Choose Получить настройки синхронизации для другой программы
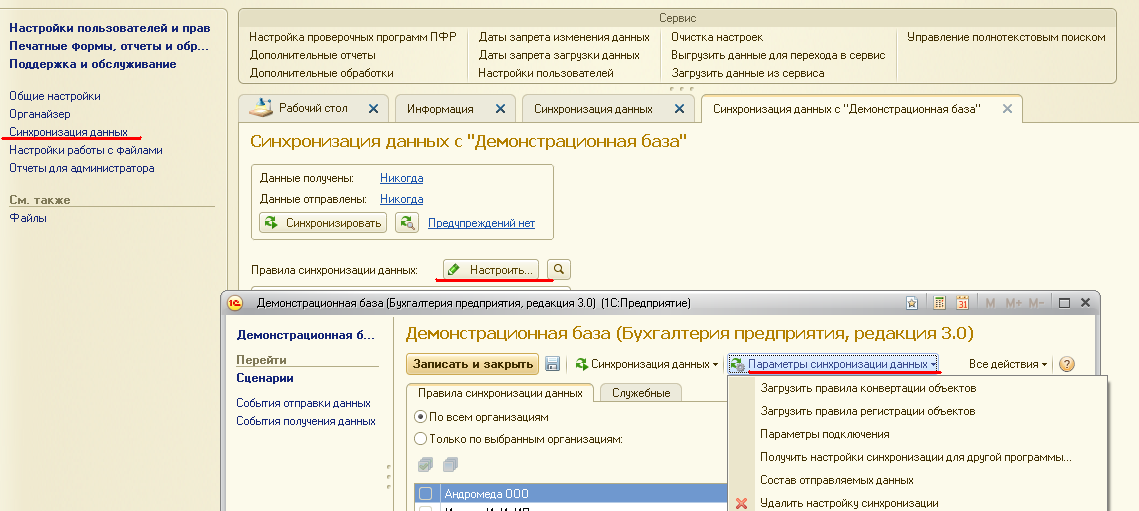1139x511 pixels. click(916, 458)
